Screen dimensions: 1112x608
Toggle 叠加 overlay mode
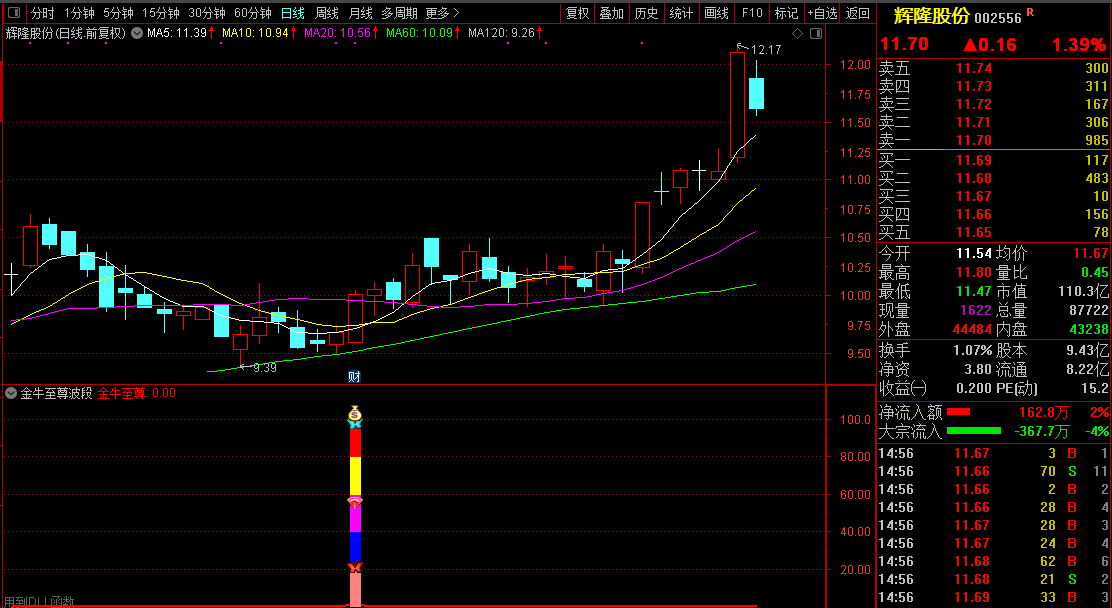[611, 13]
